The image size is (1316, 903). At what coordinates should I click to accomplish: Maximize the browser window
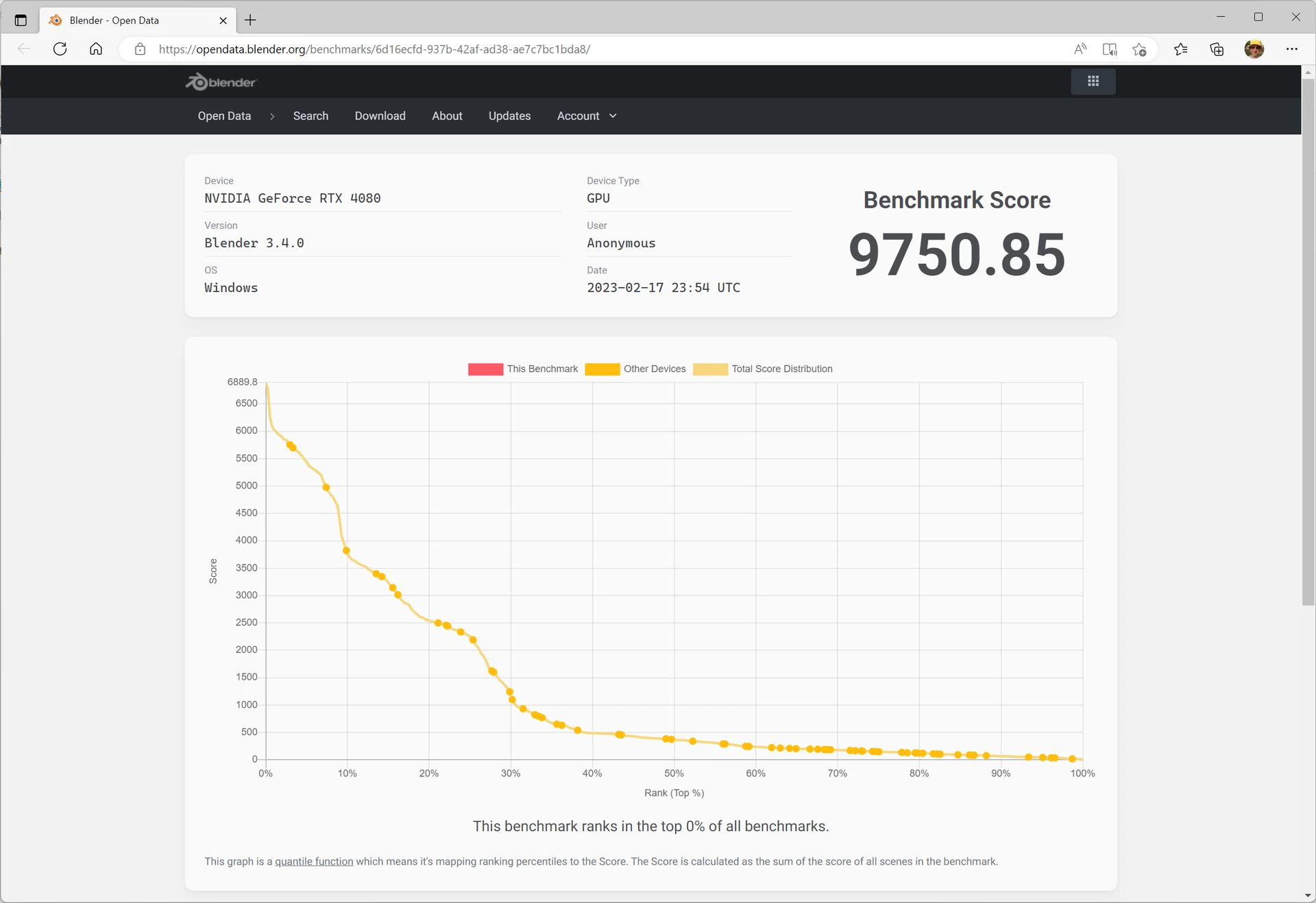tap(1258, 16)
